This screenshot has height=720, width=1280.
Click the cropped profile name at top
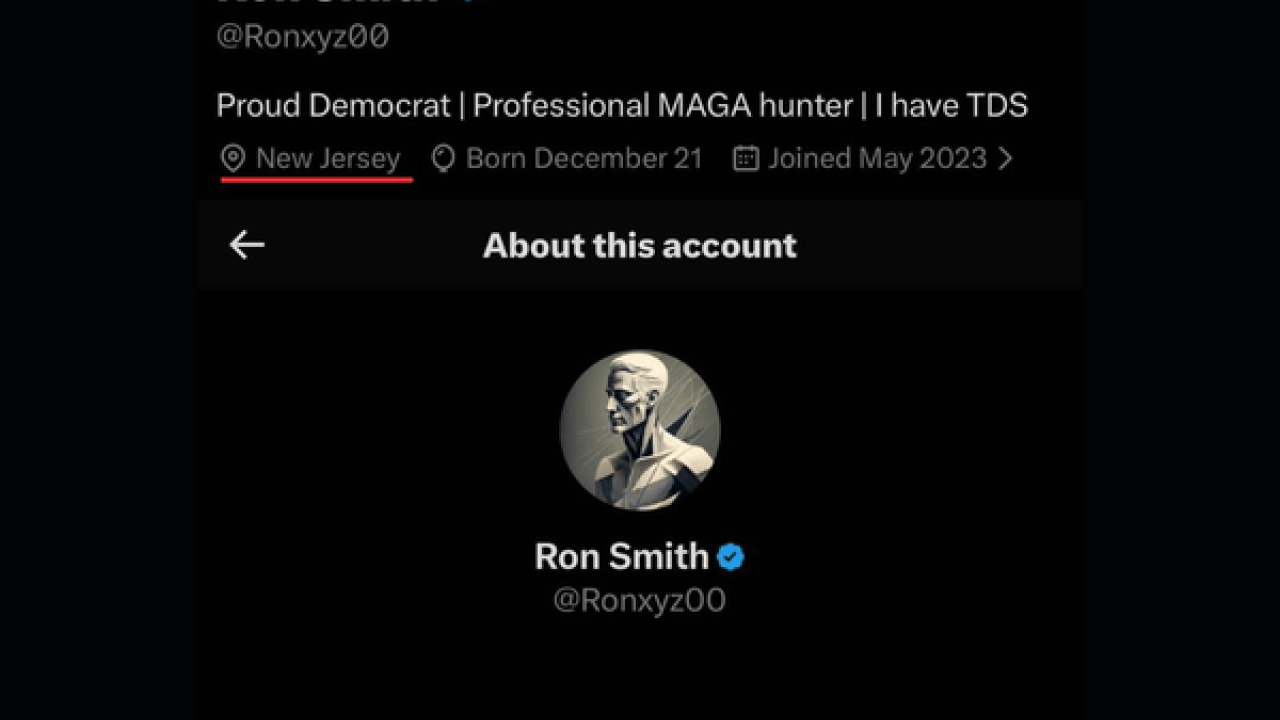(330, 3)
